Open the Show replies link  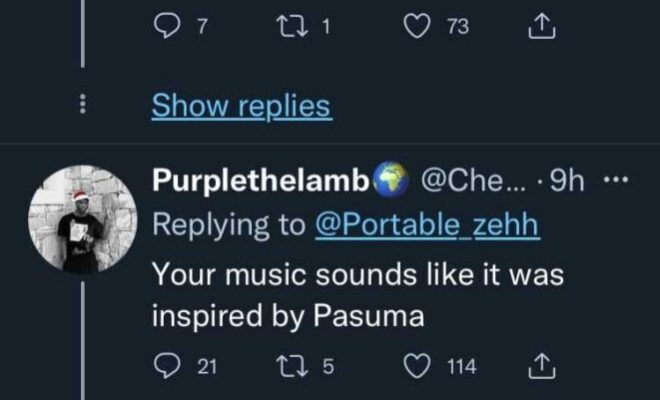point(240,105)
